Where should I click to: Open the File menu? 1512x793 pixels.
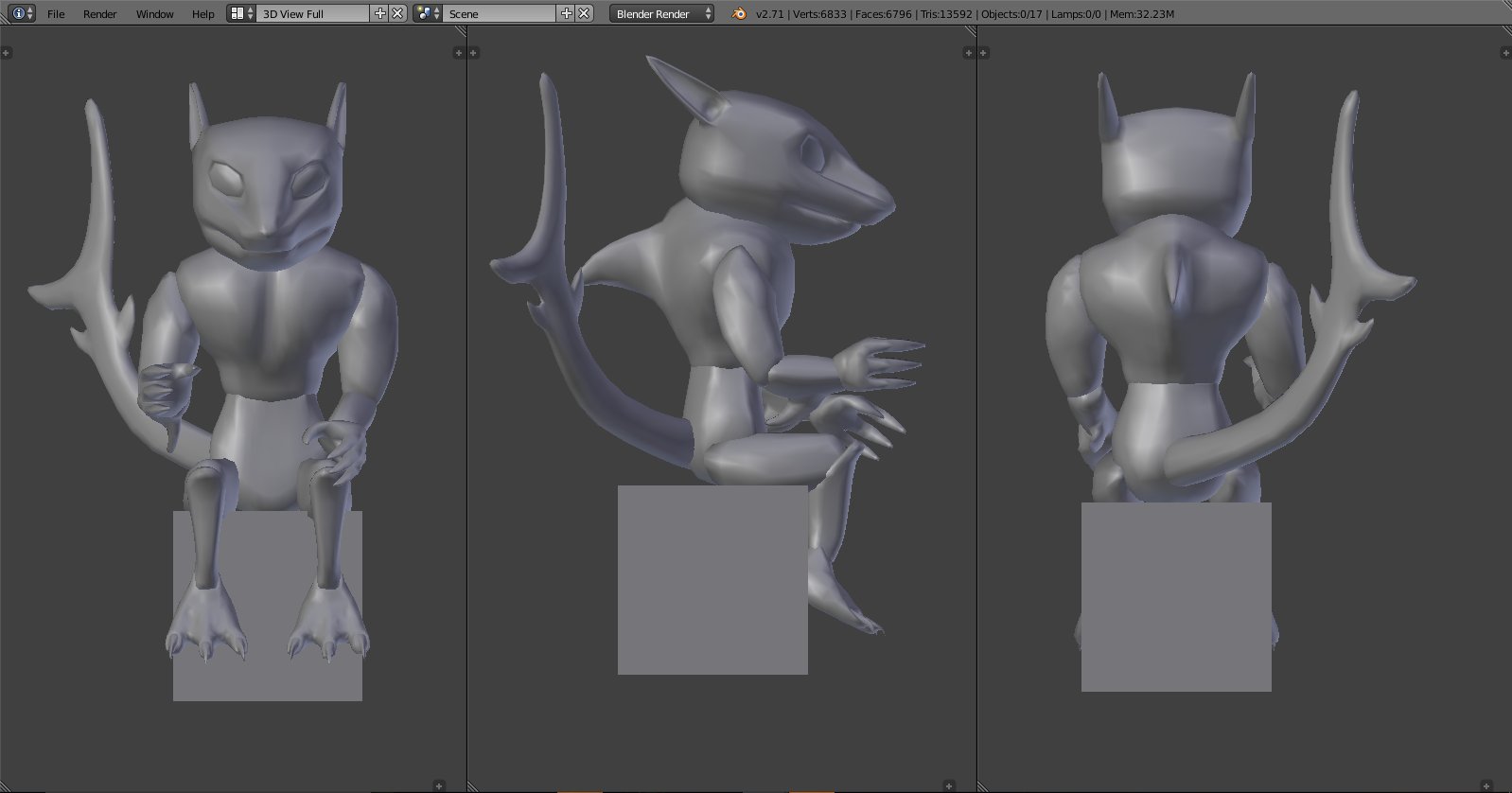click(x=56, y=14)
